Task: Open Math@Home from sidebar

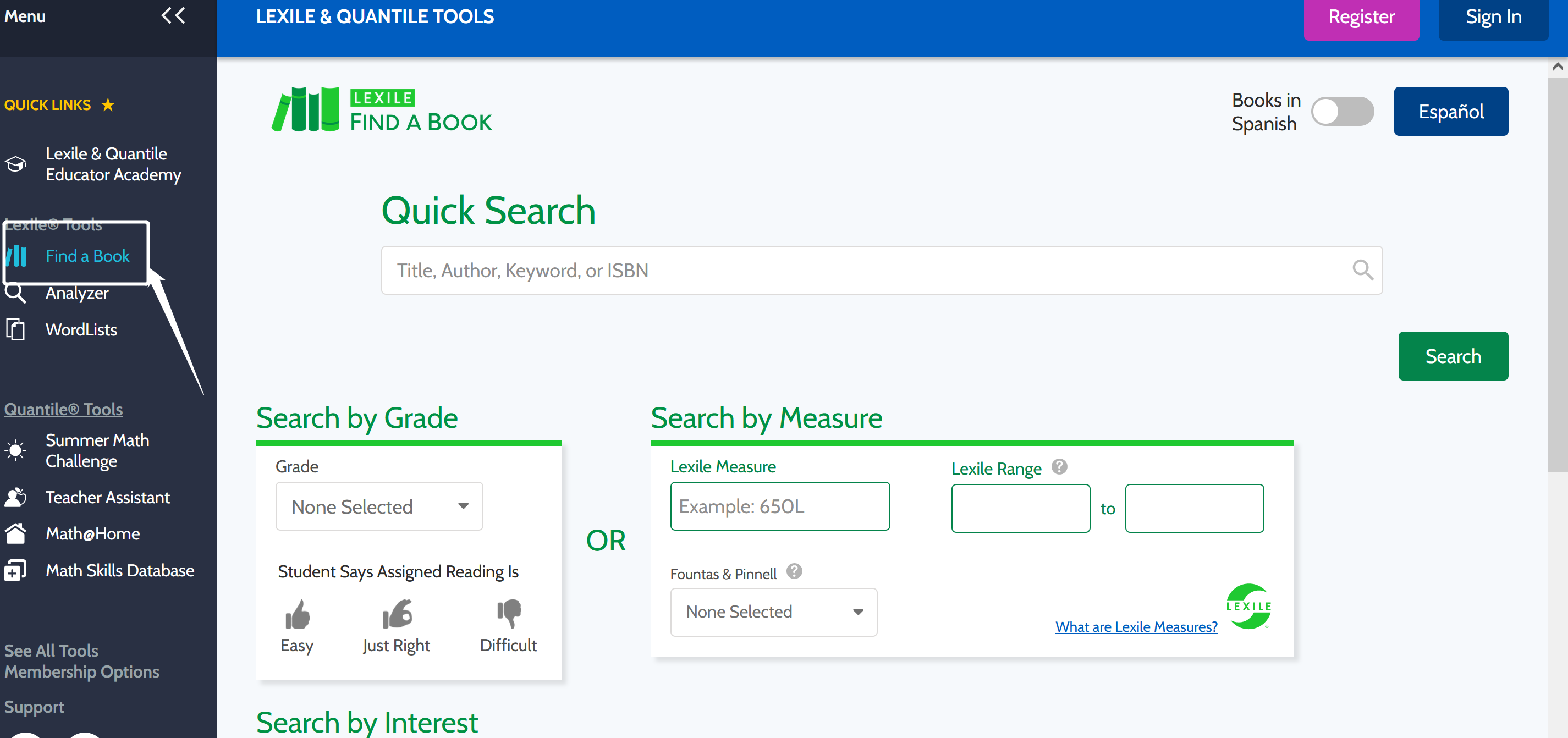Action: [92, 533]
